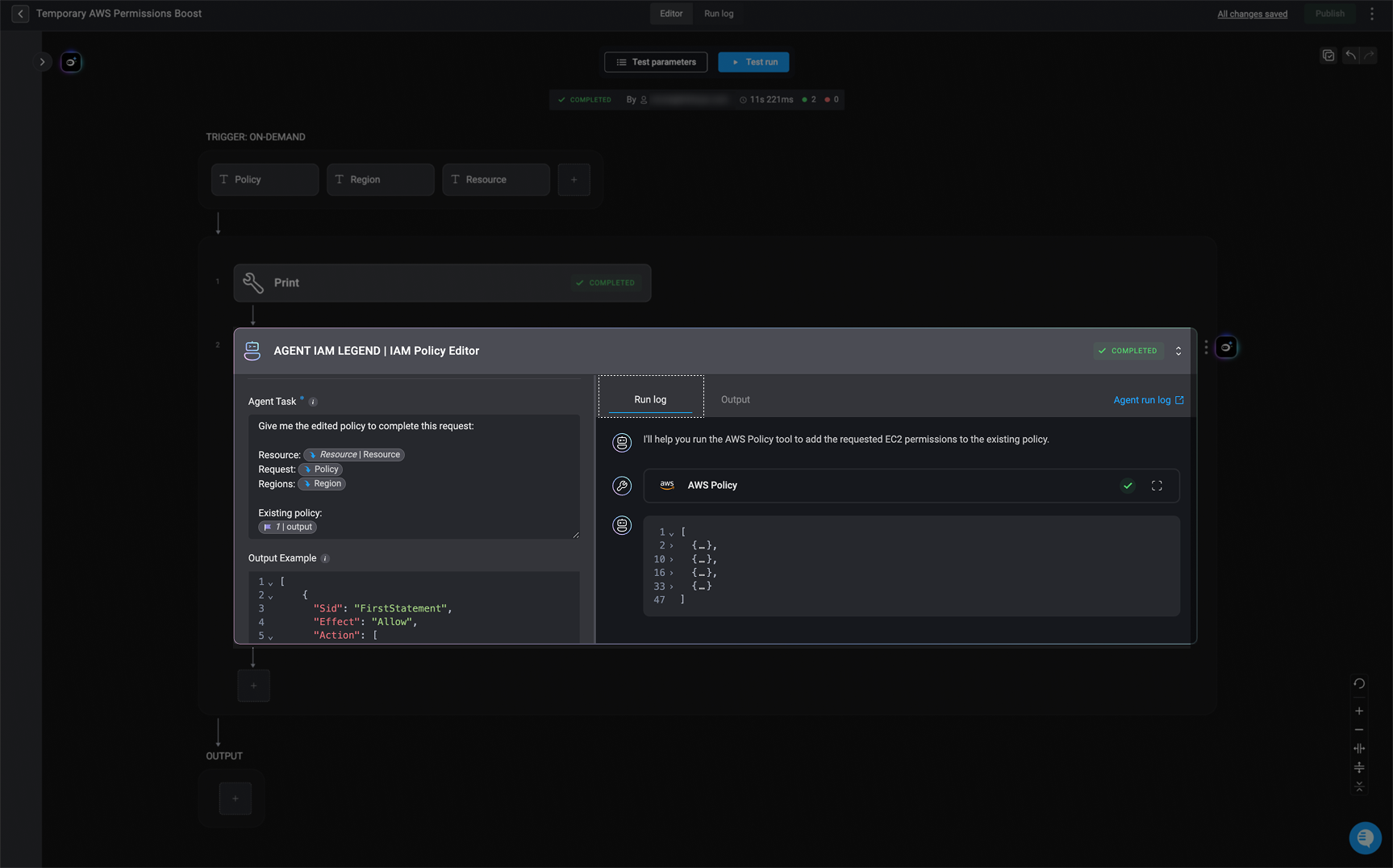
Task: Click the 11s 221ms run duration
Action: point(766,100)
